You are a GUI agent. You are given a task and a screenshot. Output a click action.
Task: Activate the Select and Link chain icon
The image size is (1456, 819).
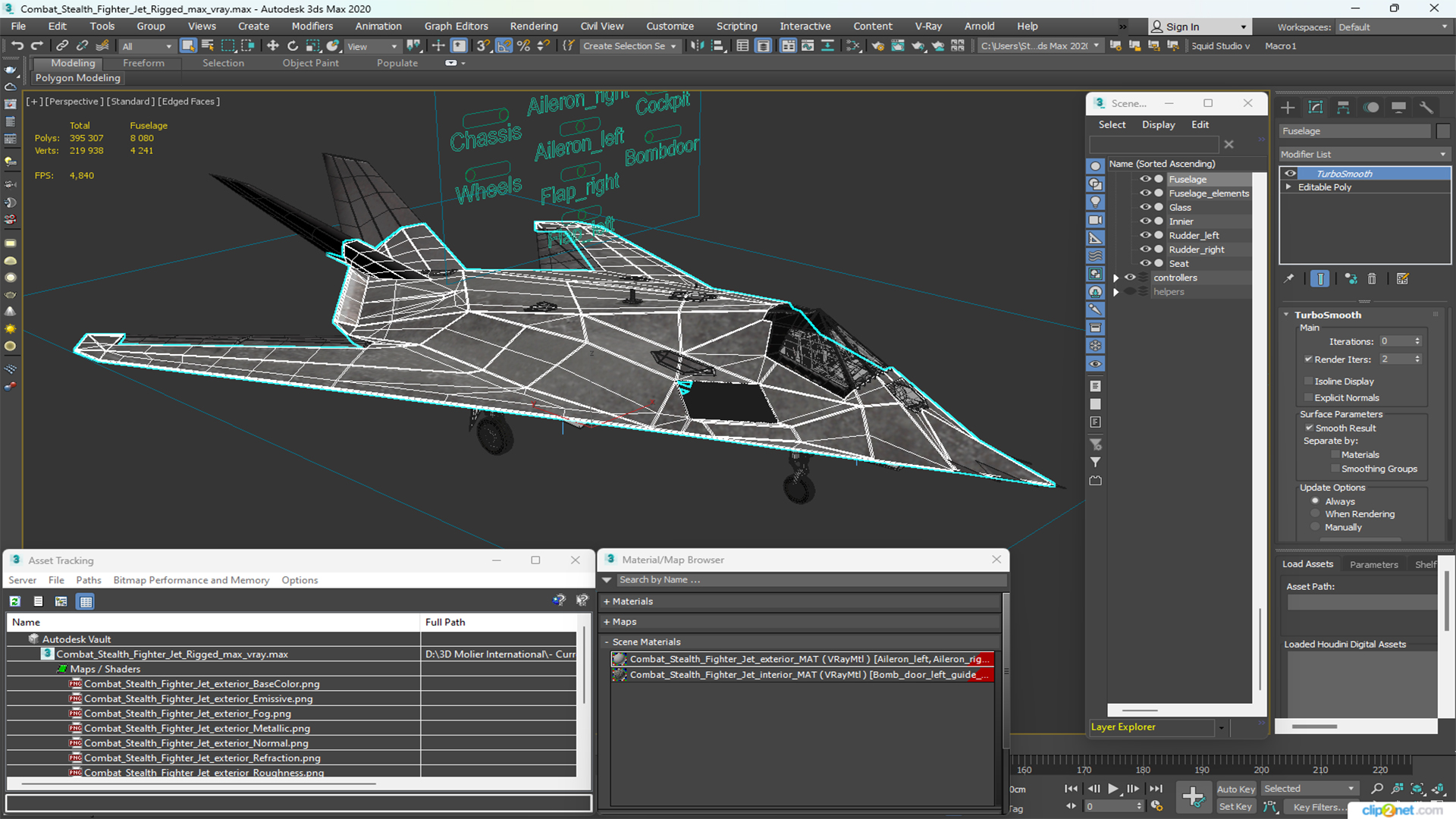point(63,46)
